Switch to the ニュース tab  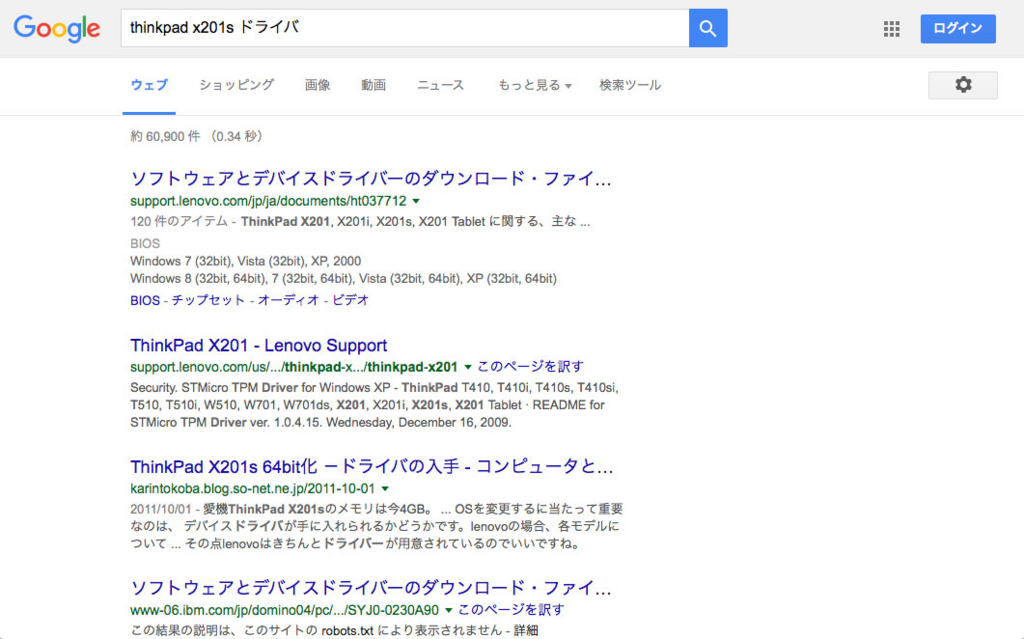441,85
